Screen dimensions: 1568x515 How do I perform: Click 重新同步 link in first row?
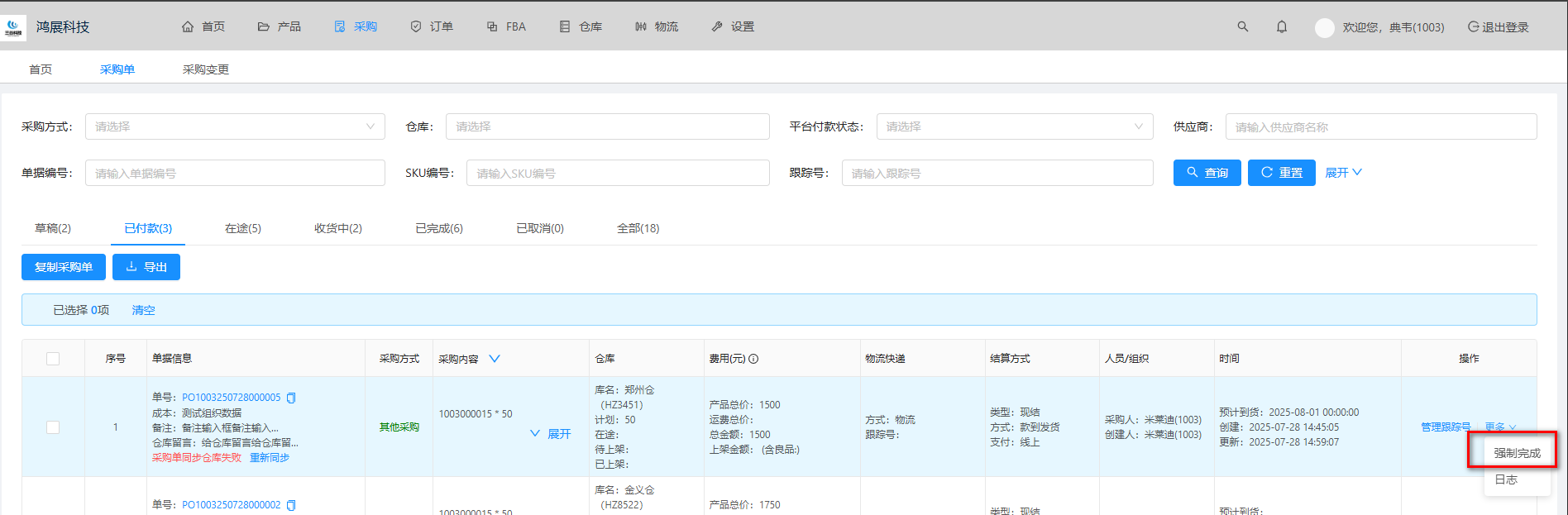tap(270, 457)
